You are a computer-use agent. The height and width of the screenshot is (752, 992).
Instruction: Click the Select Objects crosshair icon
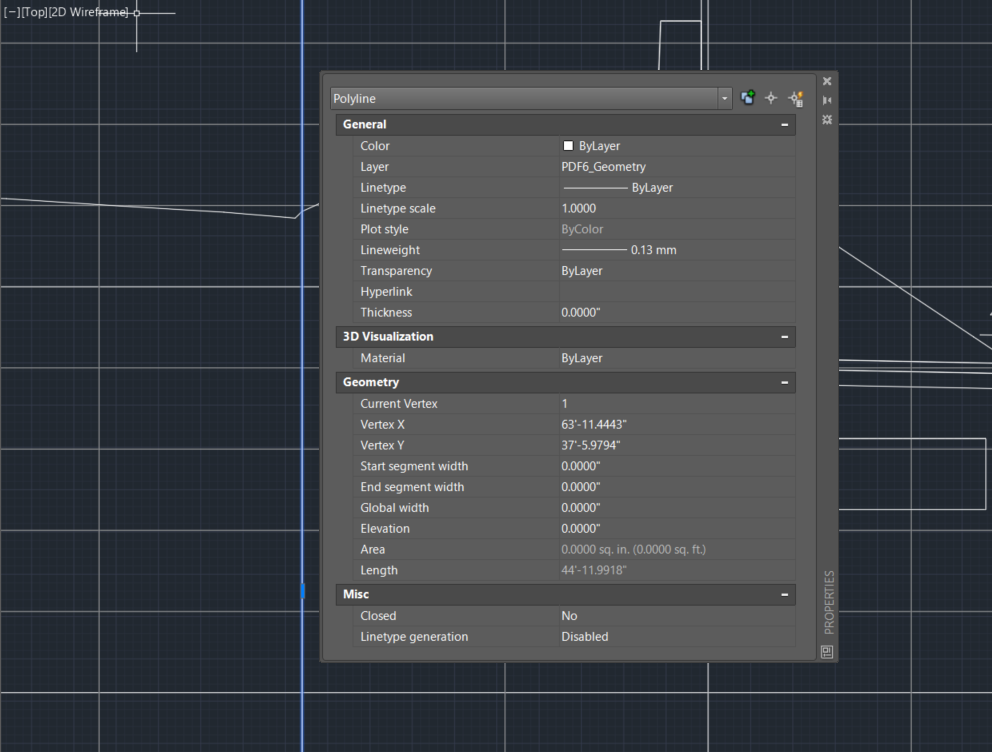click(771, 98)
